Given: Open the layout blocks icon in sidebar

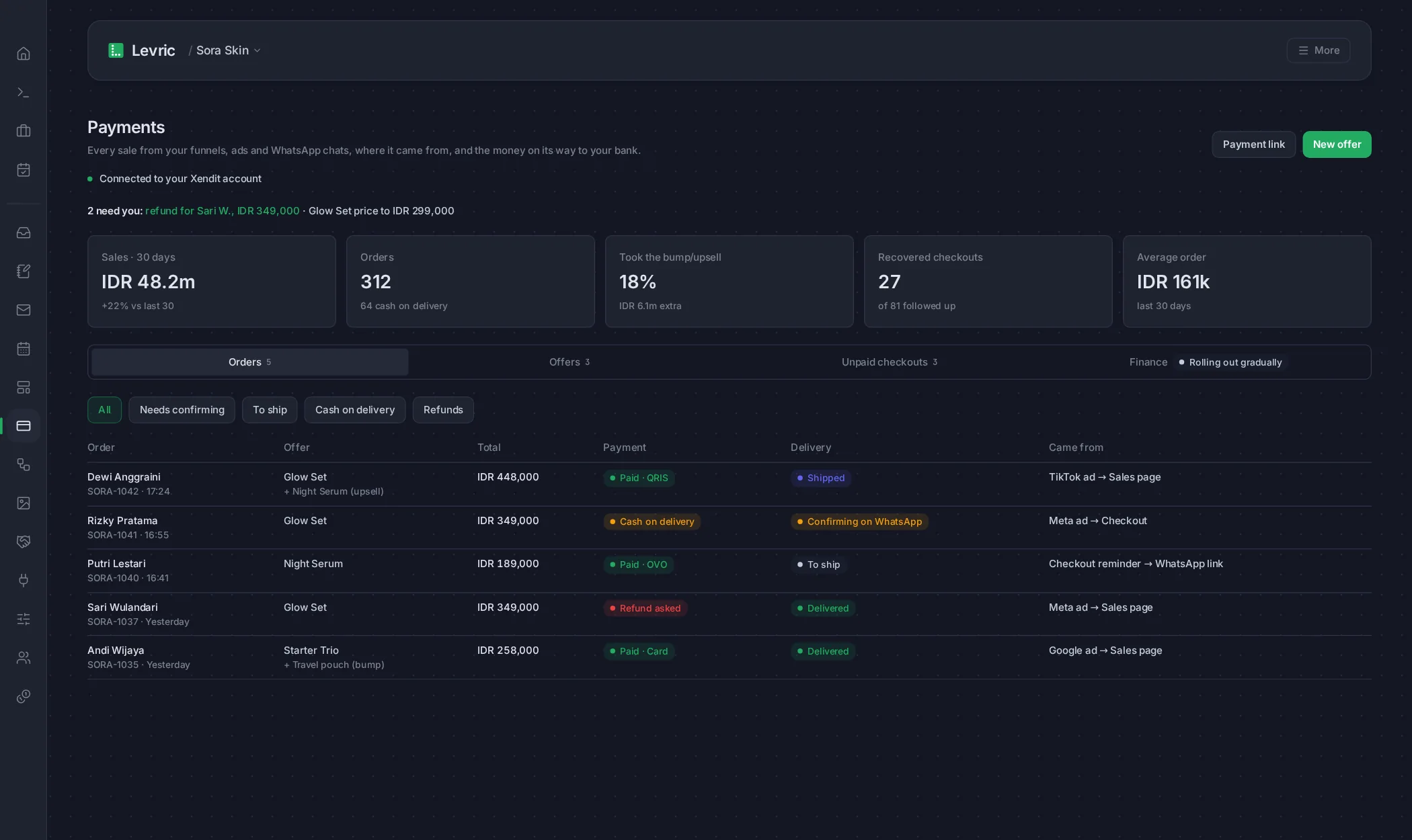Looking at the screenshot, I should [24, 387].
